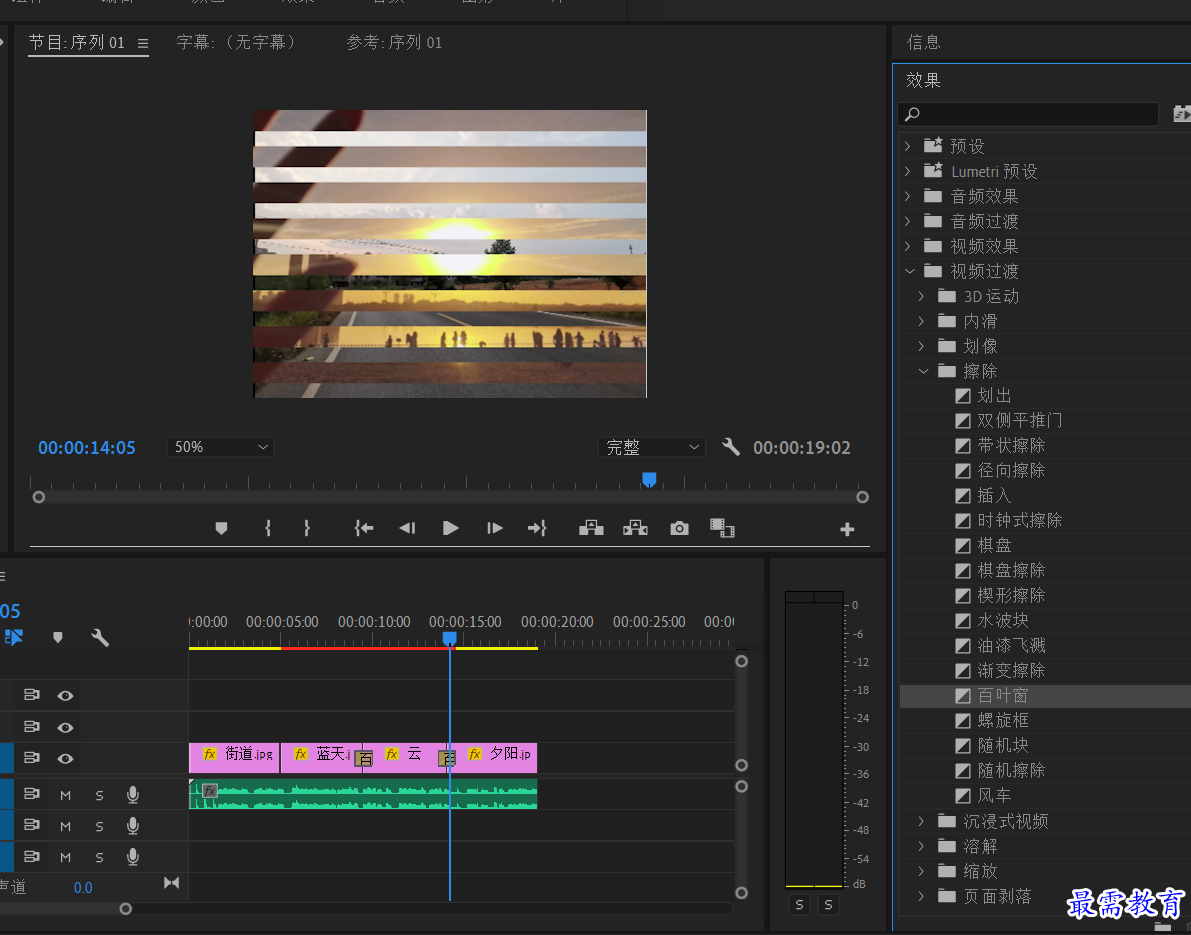1191x935 pixels.
Task: Click the go-to-end icon beside 声道 volume
Action: click(172, 883)
